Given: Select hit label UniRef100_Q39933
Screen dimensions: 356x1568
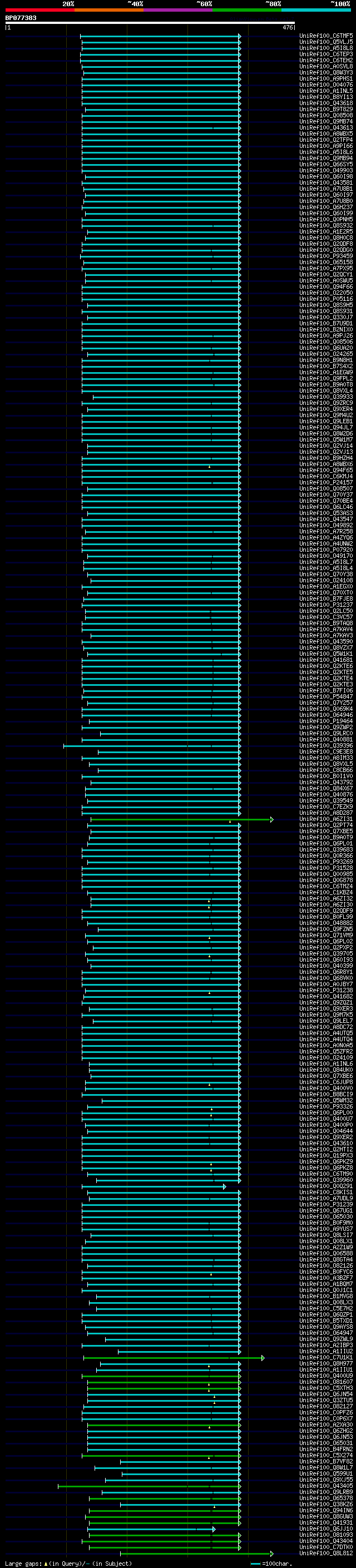Looking at the screenshot, I should coord(326,397).
